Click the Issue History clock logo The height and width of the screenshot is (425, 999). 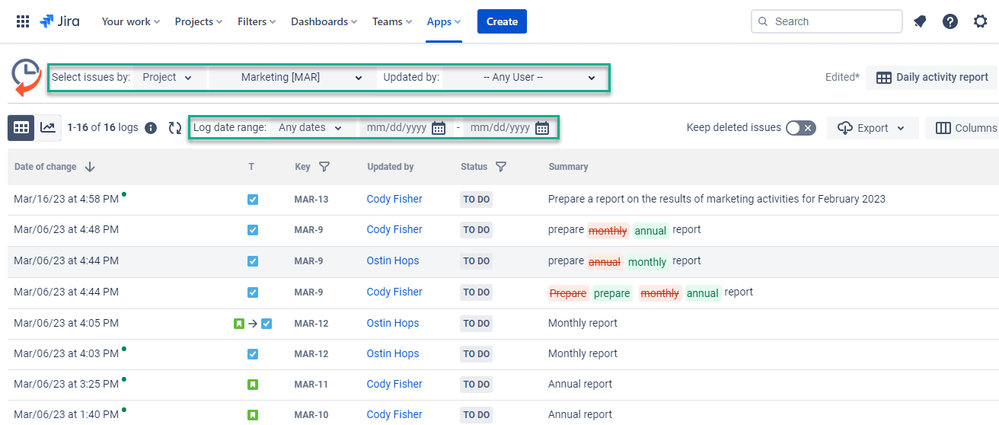point(26,78)
